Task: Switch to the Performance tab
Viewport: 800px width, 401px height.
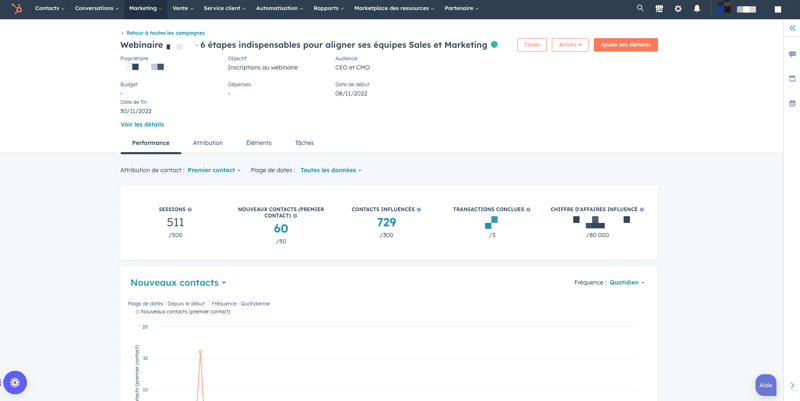Action: [151, 143]
